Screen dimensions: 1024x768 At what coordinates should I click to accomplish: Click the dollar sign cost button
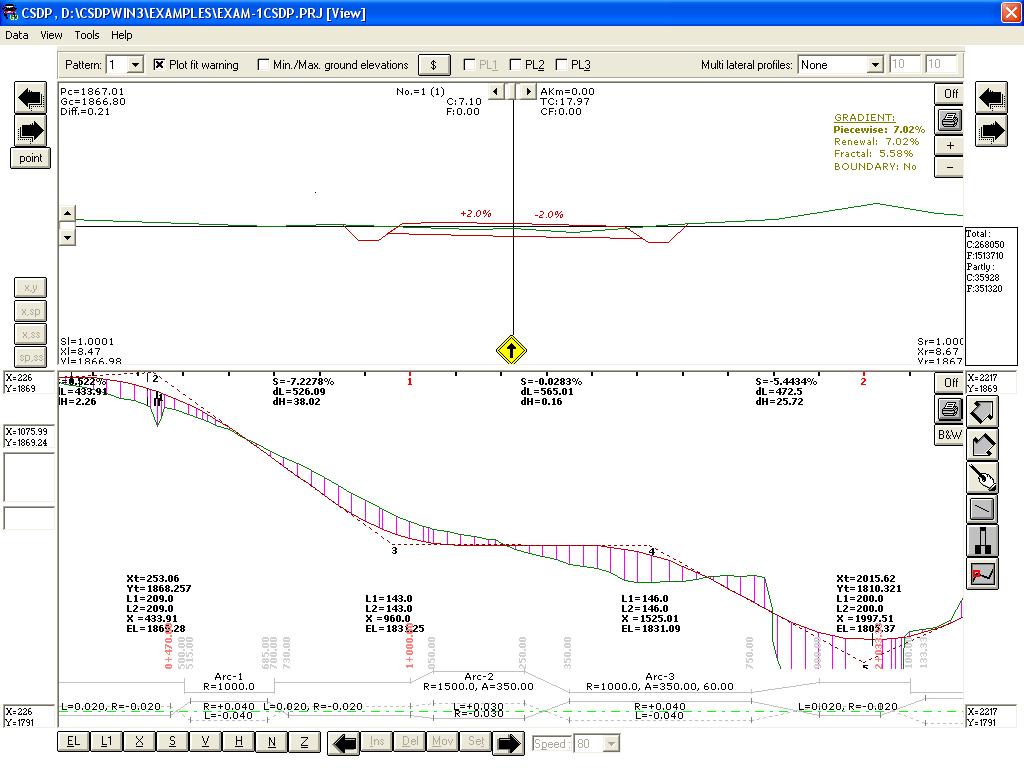(434, 65)
